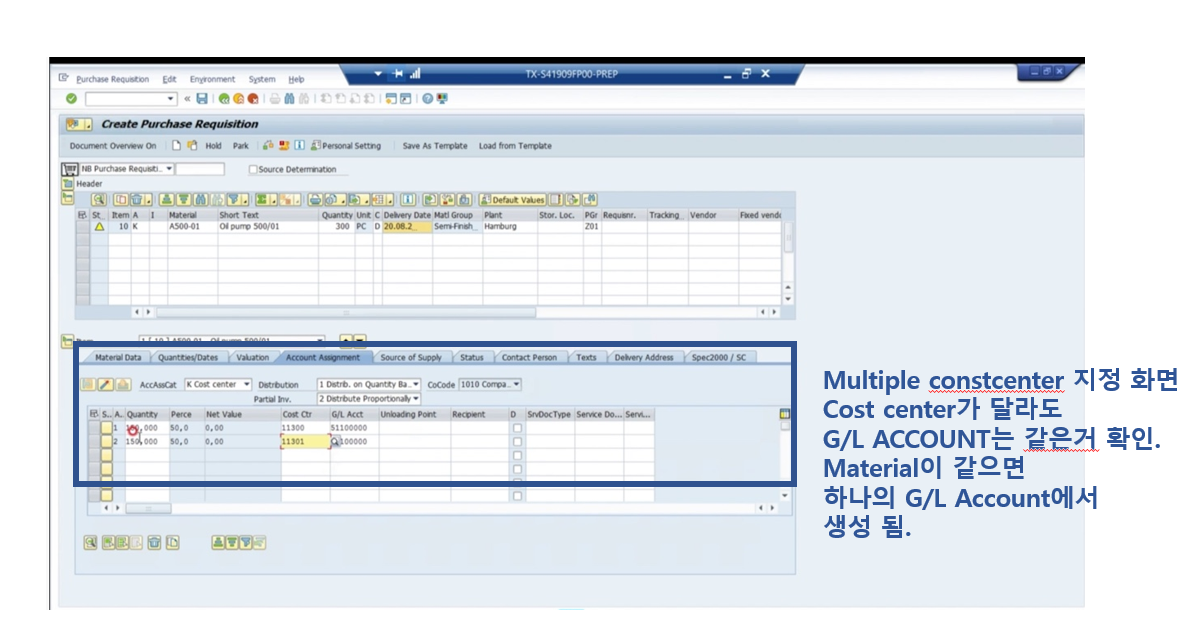Click the Customize Local Layout monitor icon
The width and height of the screenshot is (1197, 622).
[x=442, y=98]
